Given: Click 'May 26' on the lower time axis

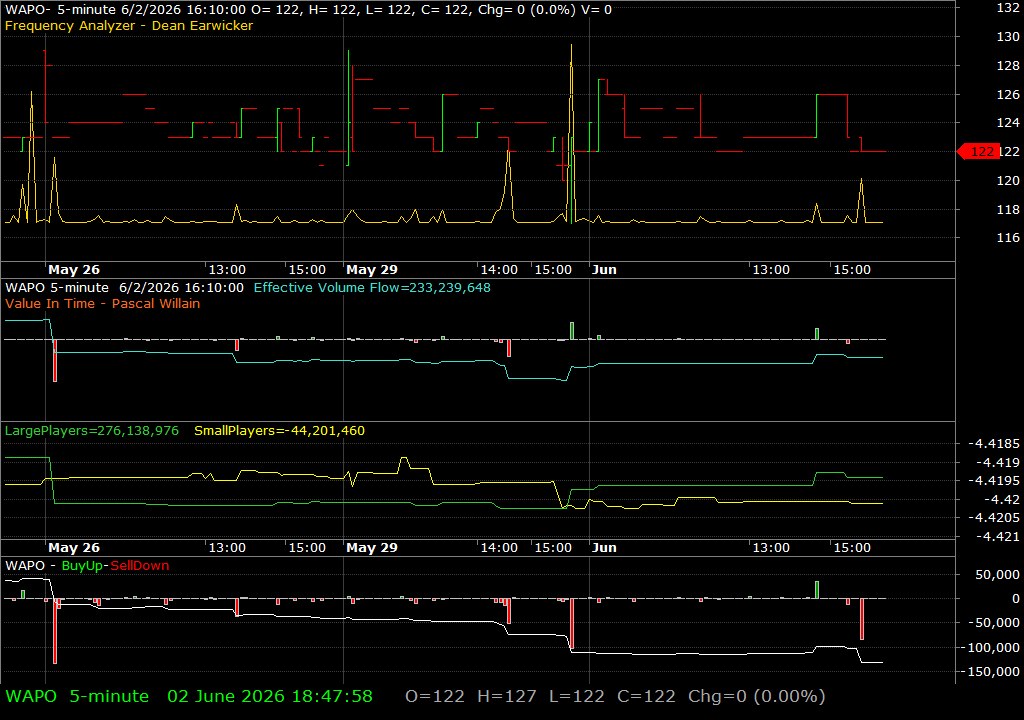Looking at the screenshot, I should tap(74, 548).
